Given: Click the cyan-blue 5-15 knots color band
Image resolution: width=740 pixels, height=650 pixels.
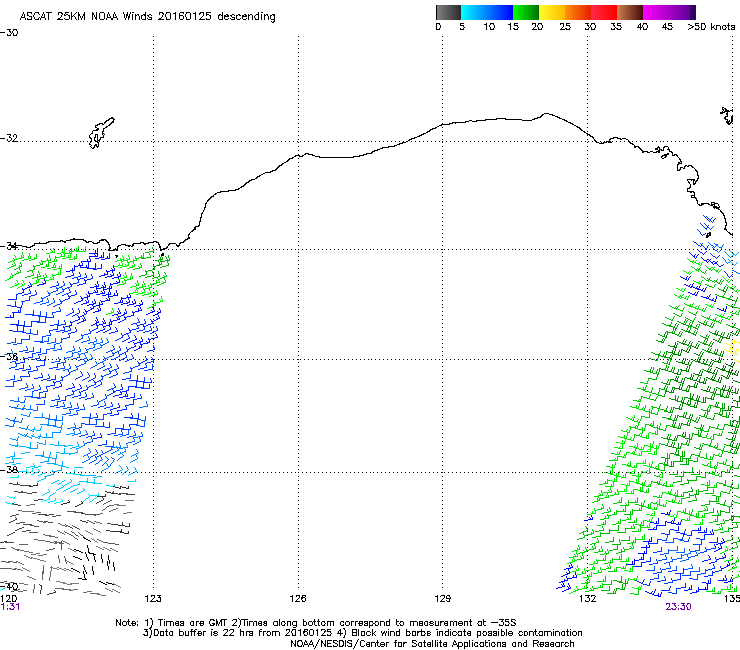Looking at the screenshot, I should tap(487, 12).
